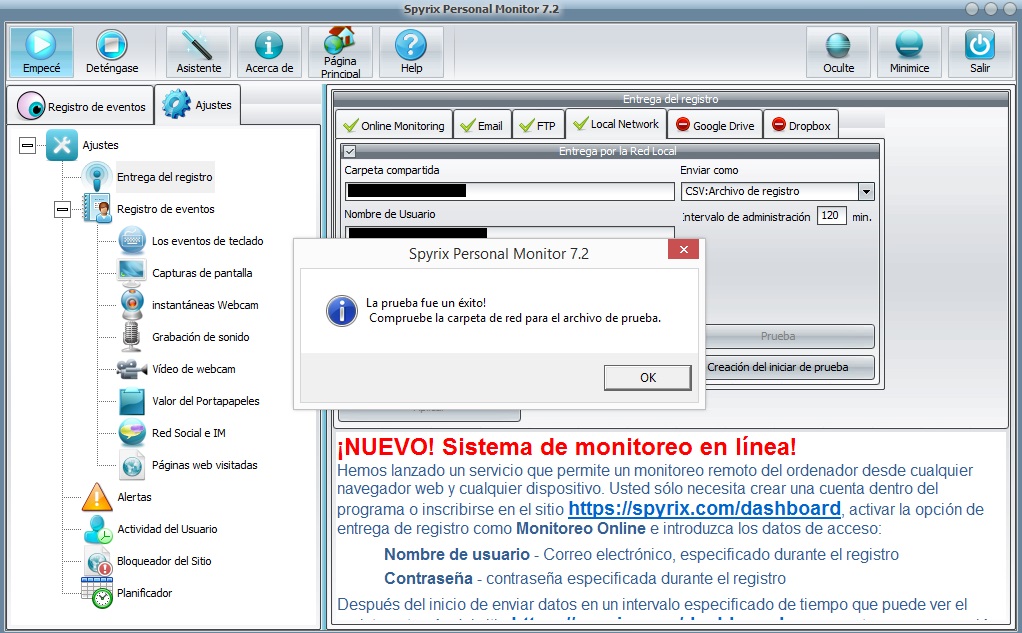
Task: Confirm the dialog with OK
Action: pyautogui.click(x=647, y=377)
